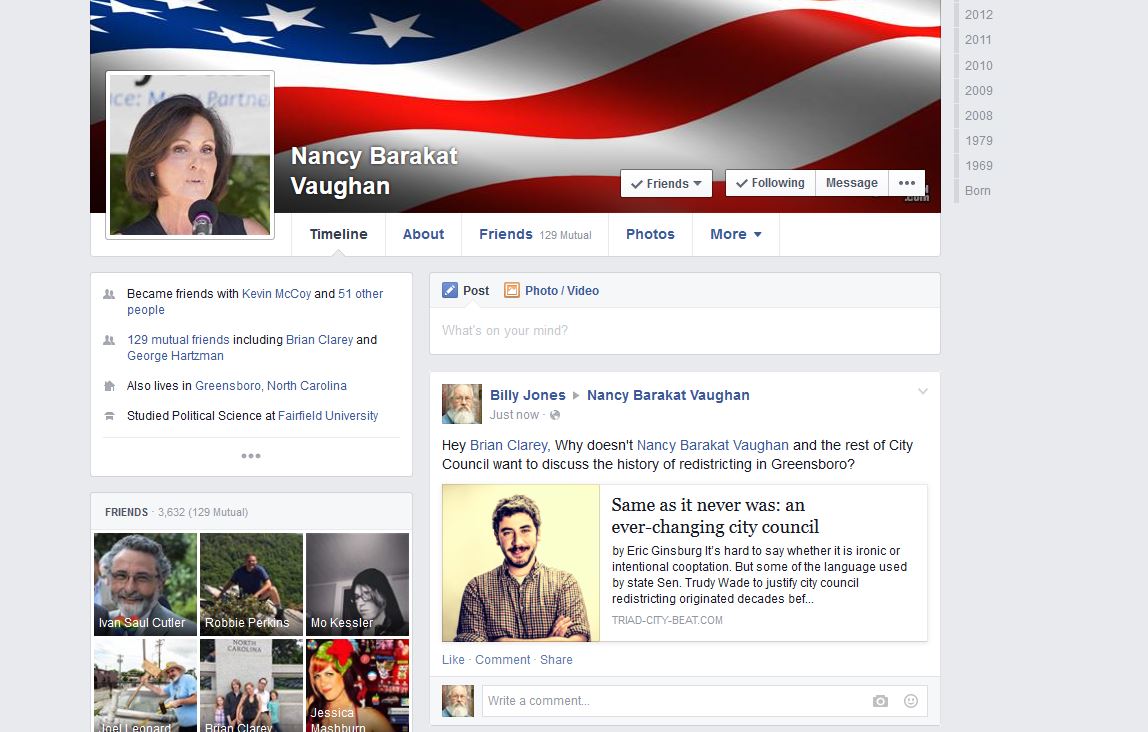This screenshot has height=732, width=1148.
Task: Attach a photo using the camera icon
Action: click(x=880, y=701)
